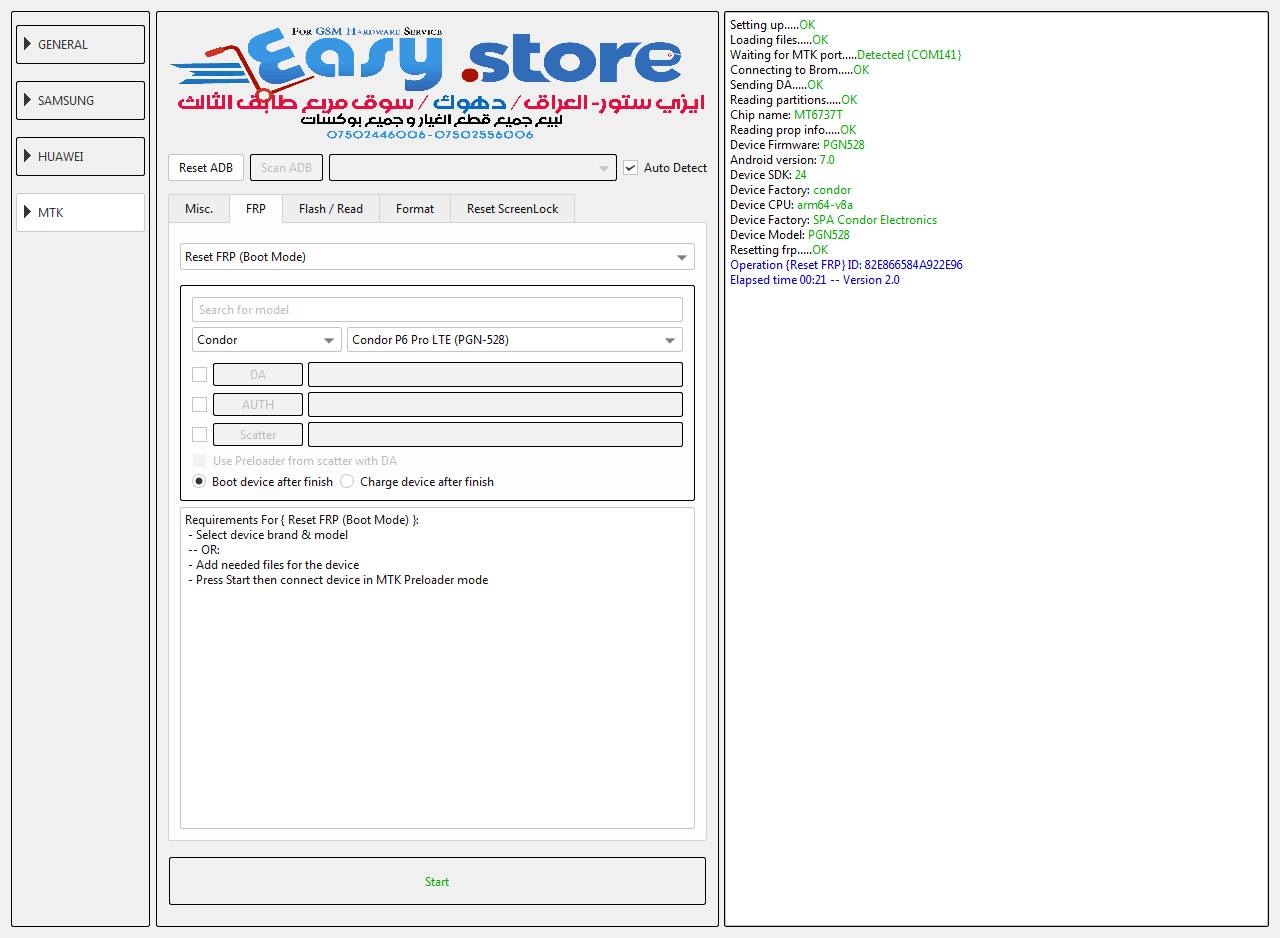
Task: Click the AUTH file path field
Action: [x=496, y=405]
